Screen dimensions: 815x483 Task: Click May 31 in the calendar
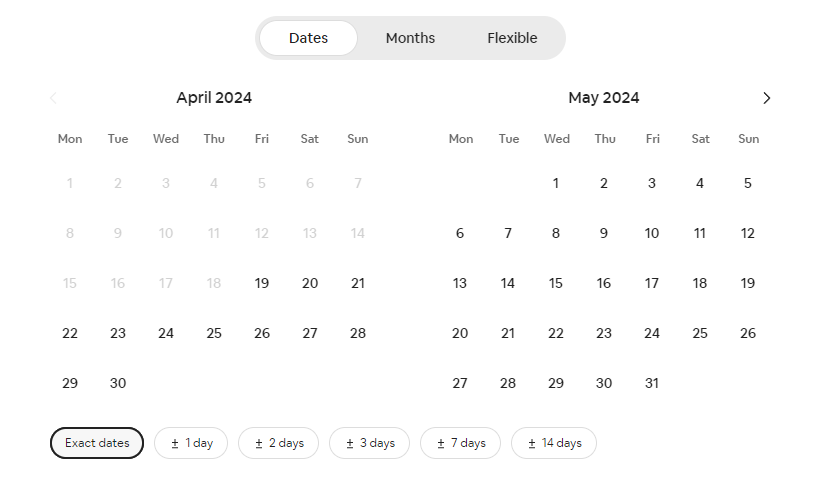click(x=652, y=383)
